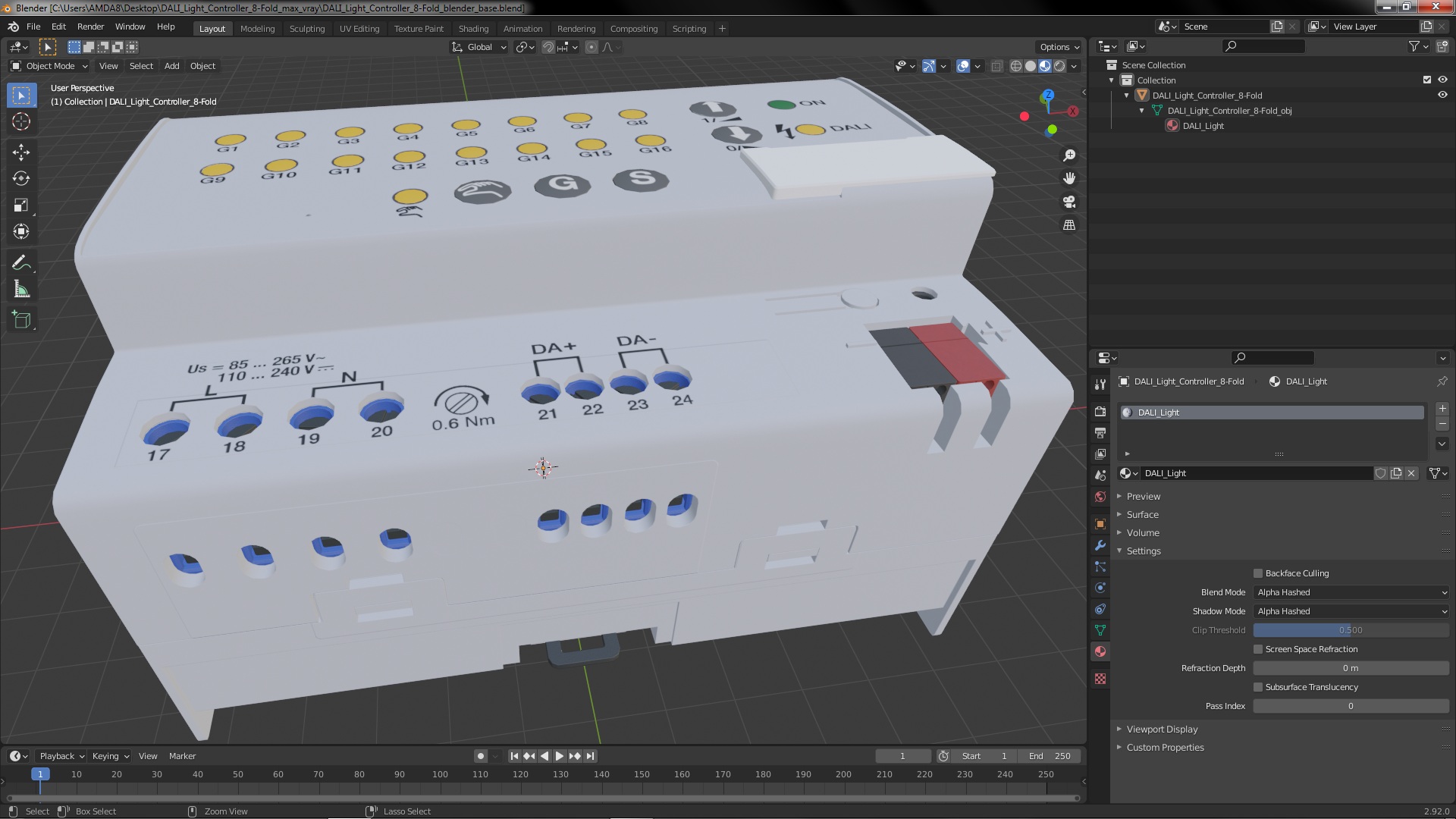The width and height of the screenshot is (1456, 819).
Task: Select the Cursor tool in left toolbar
Action: [x=21, y=121]
